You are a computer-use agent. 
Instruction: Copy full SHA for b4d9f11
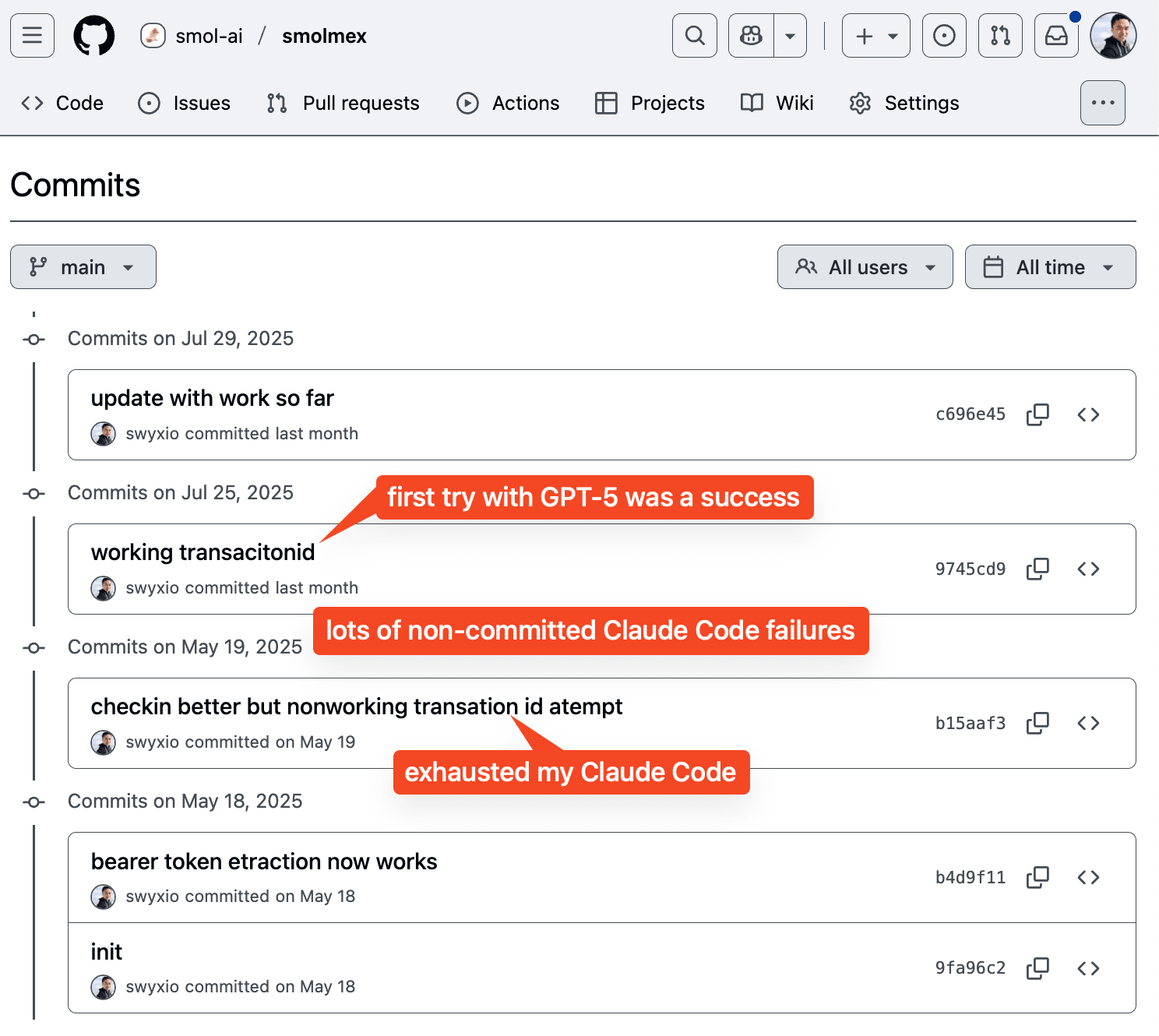(1037, 877)
